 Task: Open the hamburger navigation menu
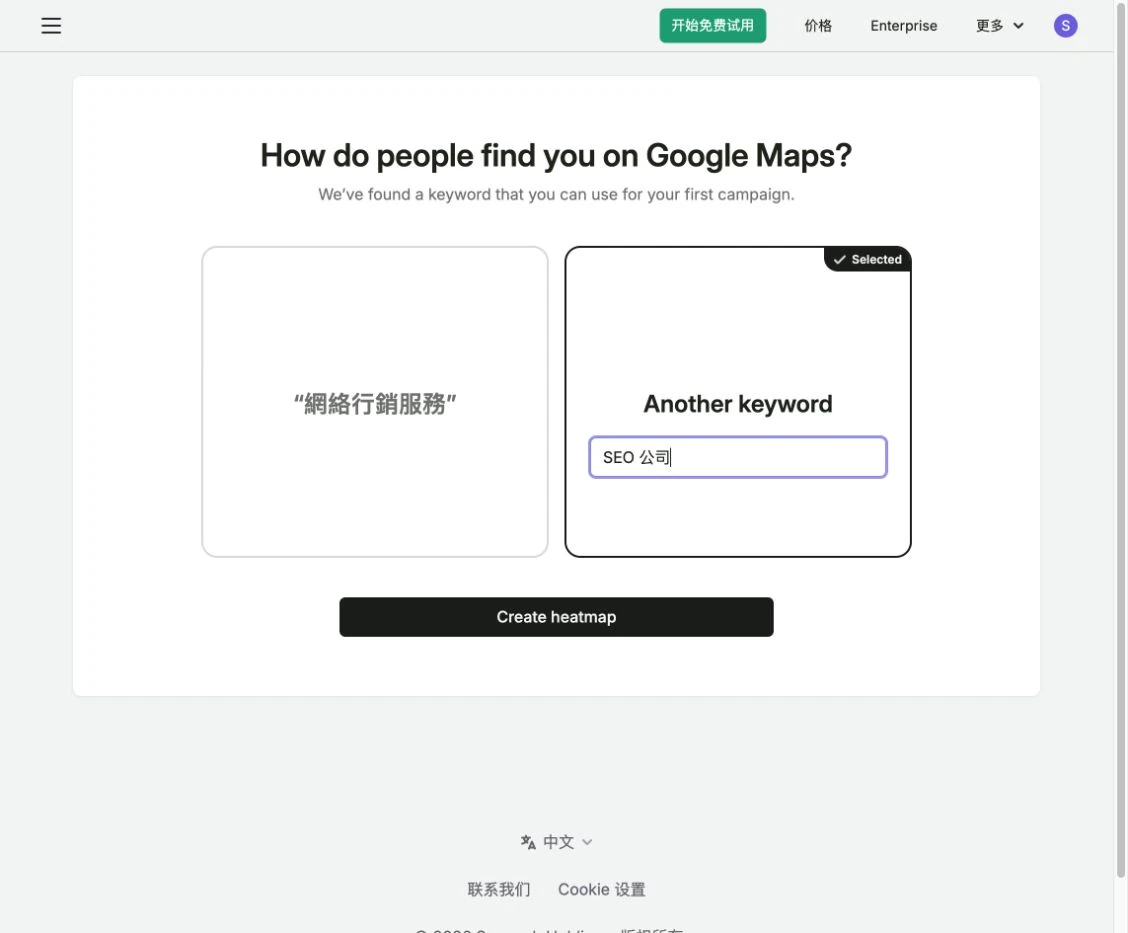pyautogui.click(x=51, y=26)
